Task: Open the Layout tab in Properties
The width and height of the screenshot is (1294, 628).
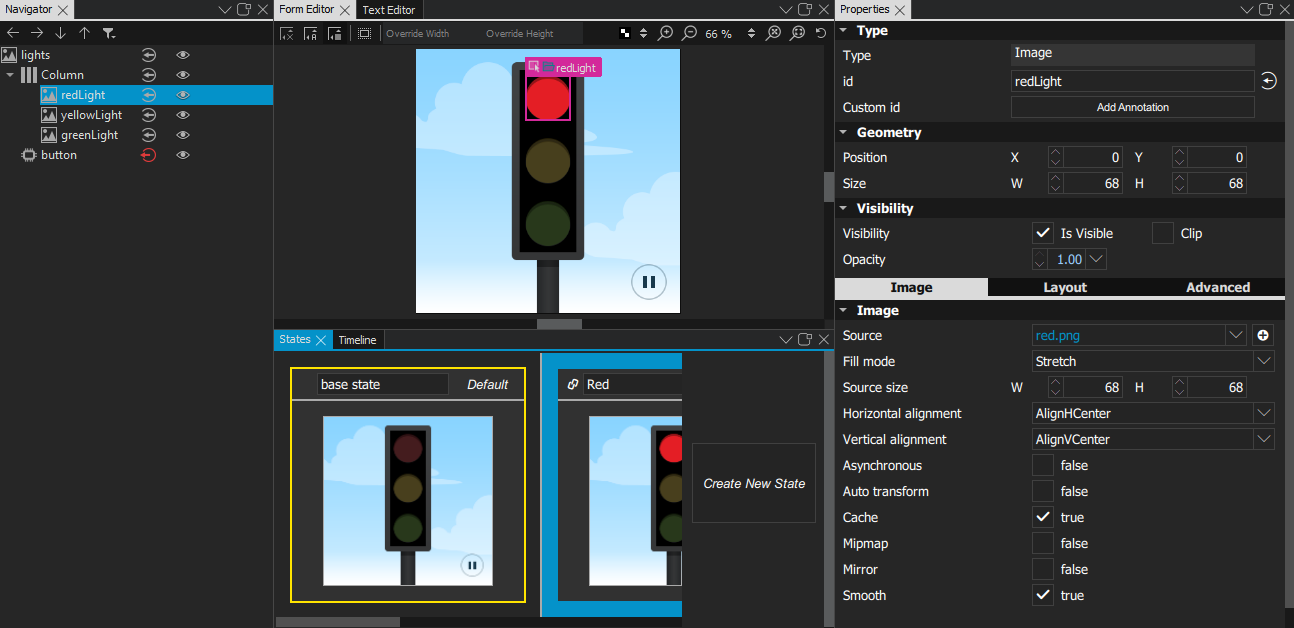Action: 1065,287
